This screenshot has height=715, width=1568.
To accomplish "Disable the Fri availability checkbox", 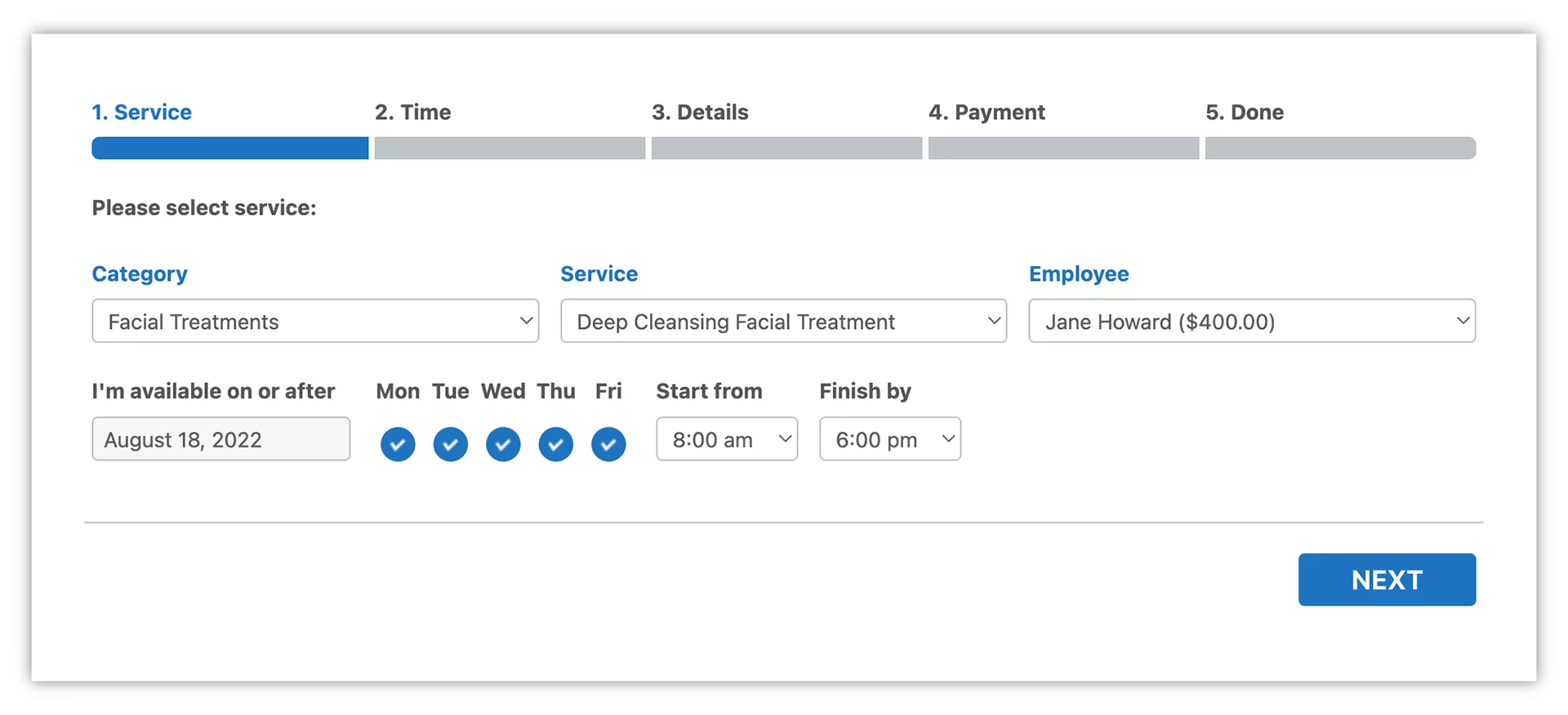I will (x=608, y=444).
